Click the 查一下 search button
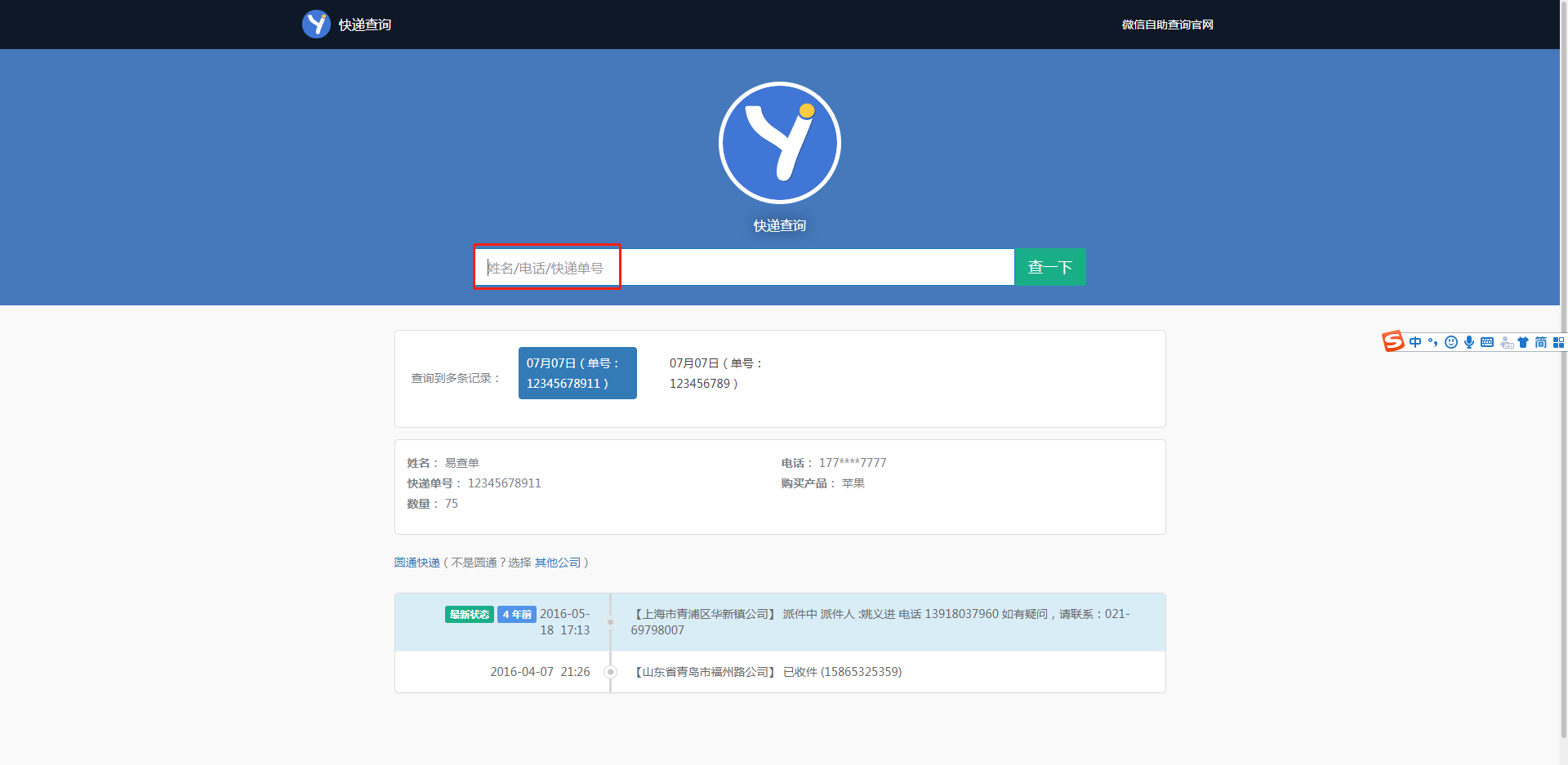The height and width of the screenshot is (765, 1568). click(1049, 267)
